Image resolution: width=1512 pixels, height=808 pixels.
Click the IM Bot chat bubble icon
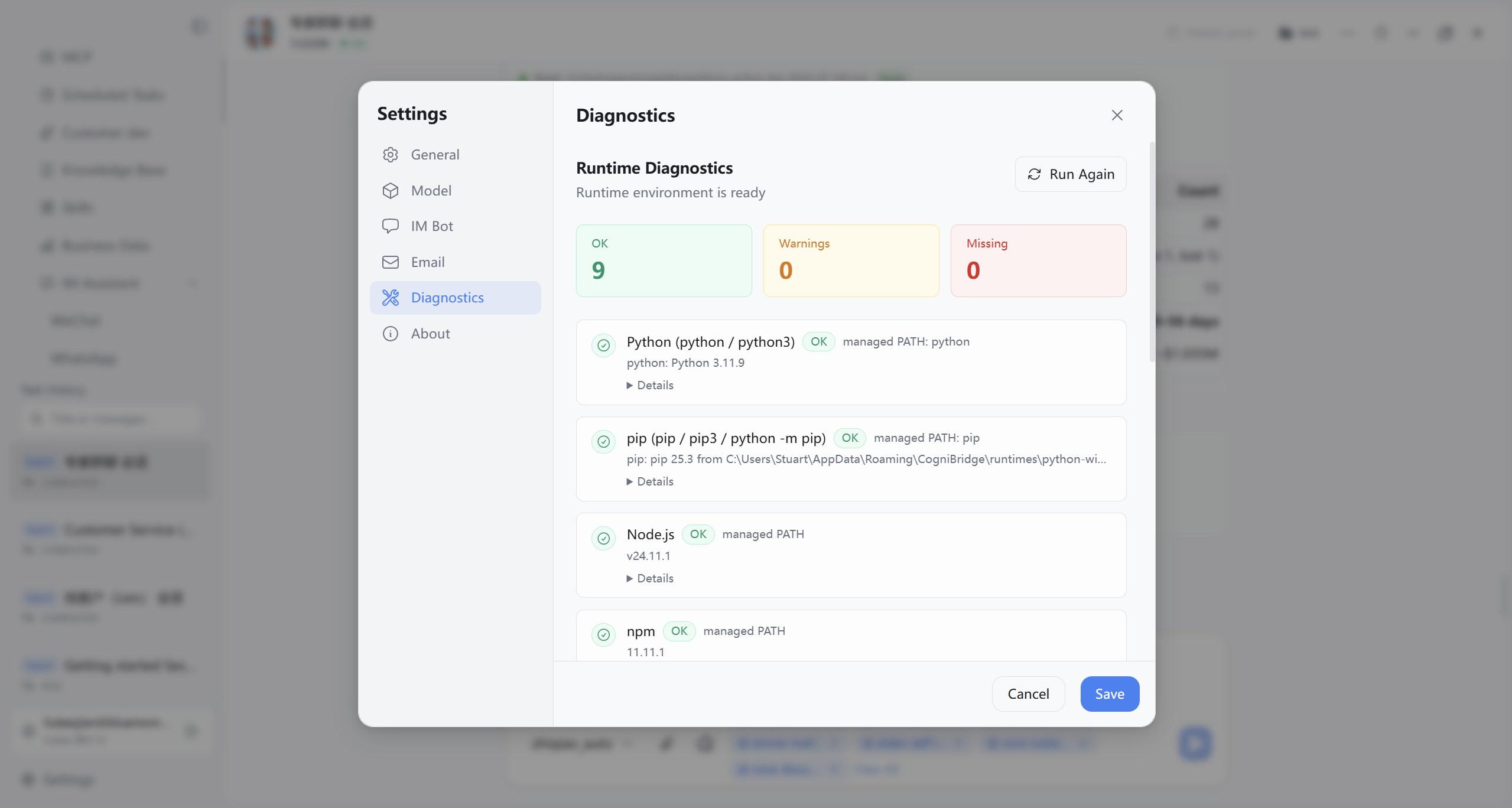(391, 226)
